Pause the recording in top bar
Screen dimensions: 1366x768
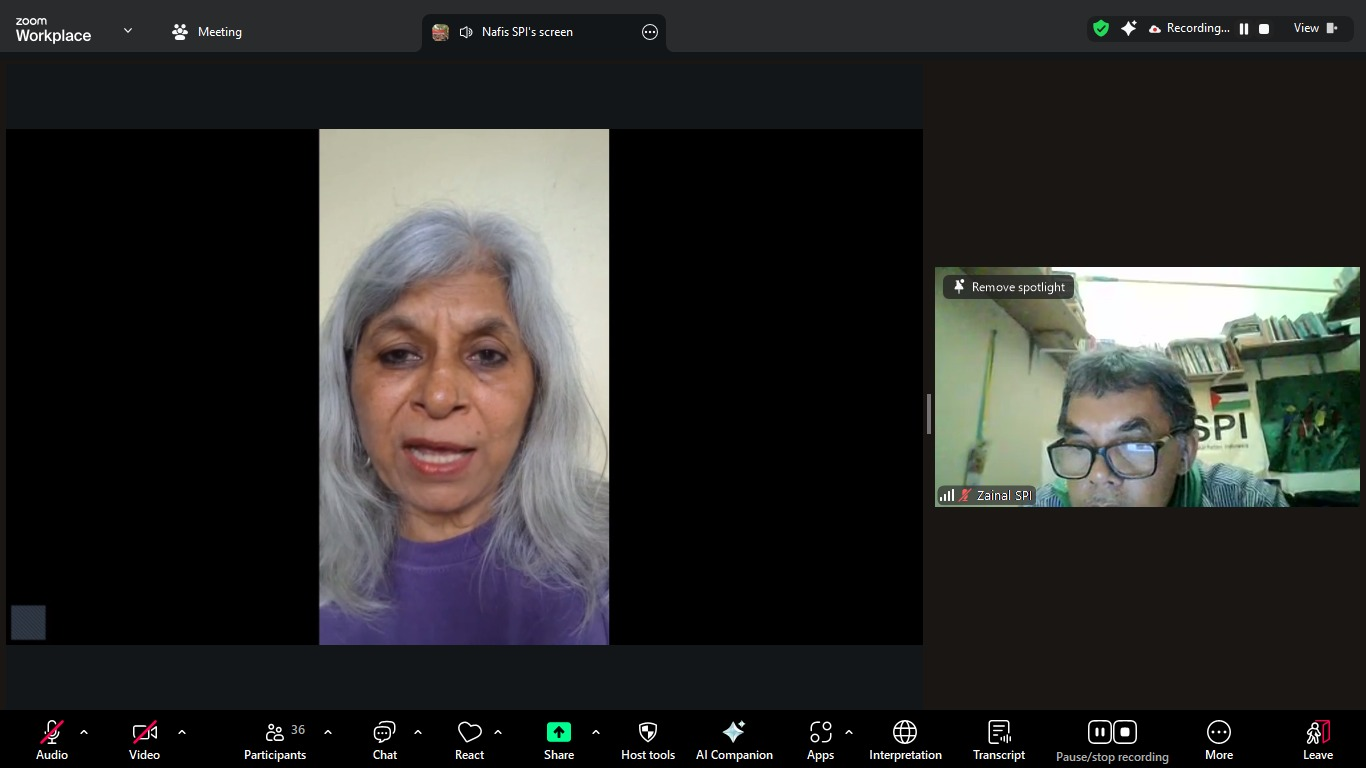pyautogui.click(x=1244, y=29)
